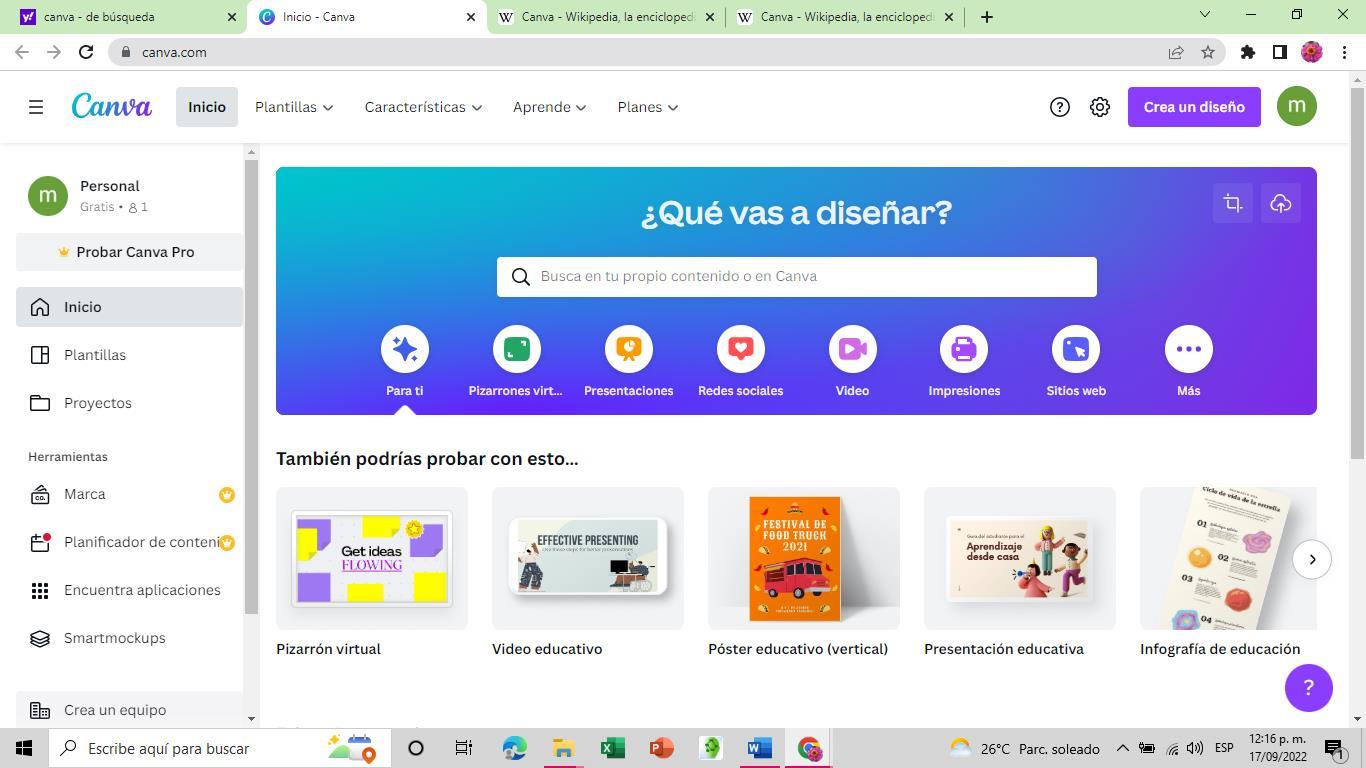Close the Yahoo search tab
Viewport: 1366px width, 768px height.
pos(232,17)
